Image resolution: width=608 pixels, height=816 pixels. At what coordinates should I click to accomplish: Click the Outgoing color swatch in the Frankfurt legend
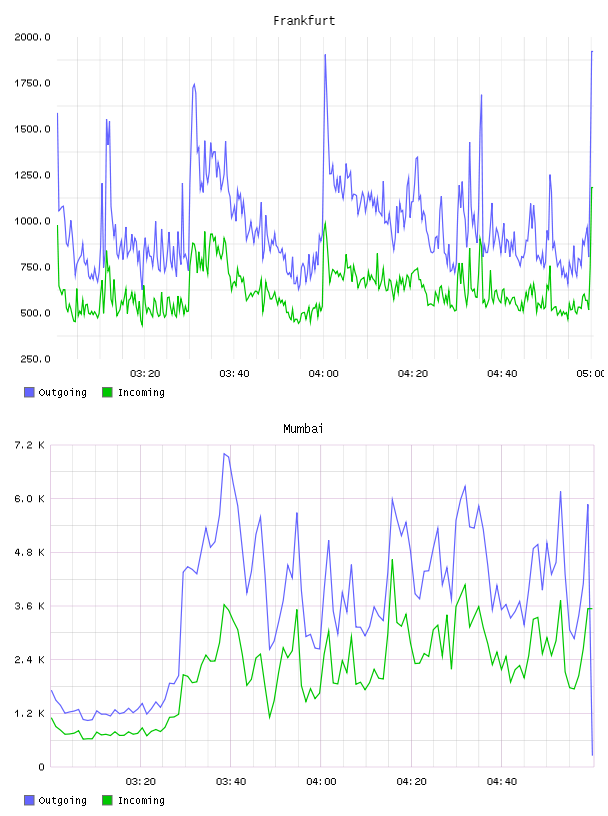click(x=29, y=392)
